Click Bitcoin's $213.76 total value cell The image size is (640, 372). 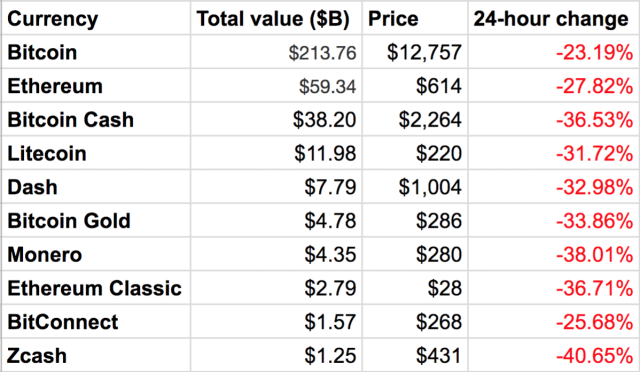(276, 52)
